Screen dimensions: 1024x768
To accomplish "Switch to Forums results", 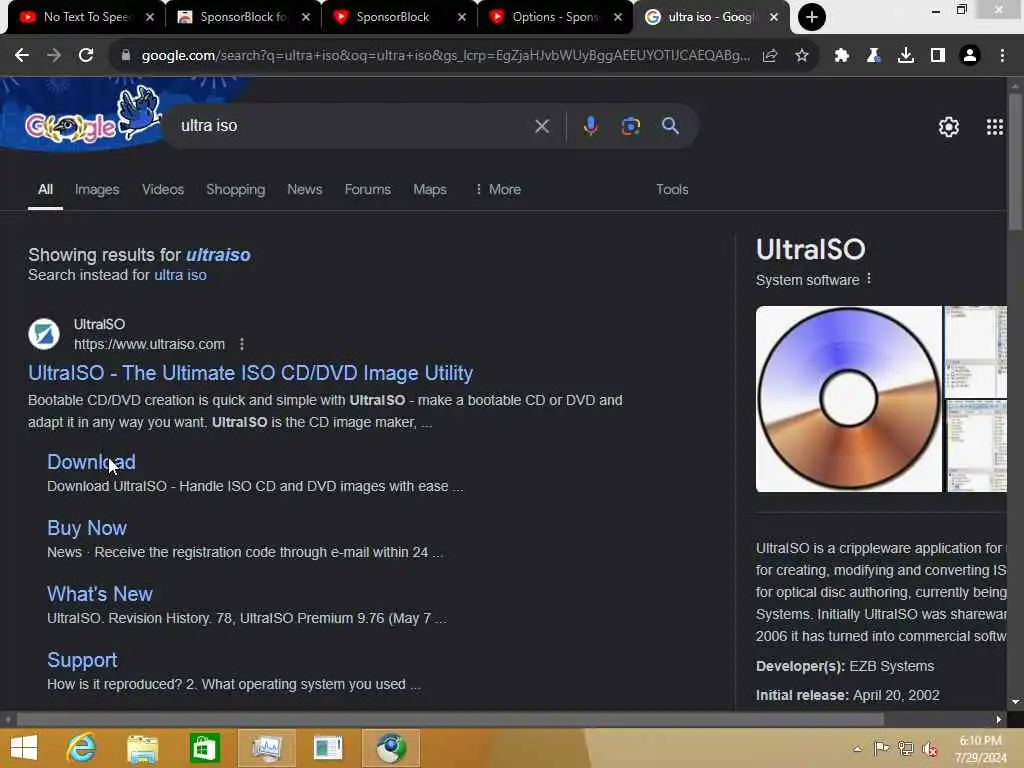I will coord(368,189).
